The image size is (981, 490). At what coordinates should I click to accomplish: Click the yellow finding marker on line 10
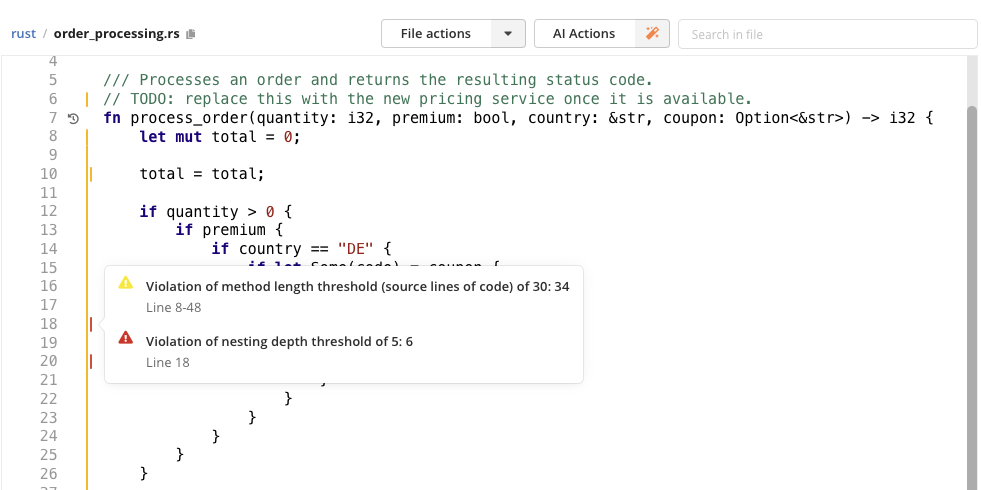(x=91, y=174)
